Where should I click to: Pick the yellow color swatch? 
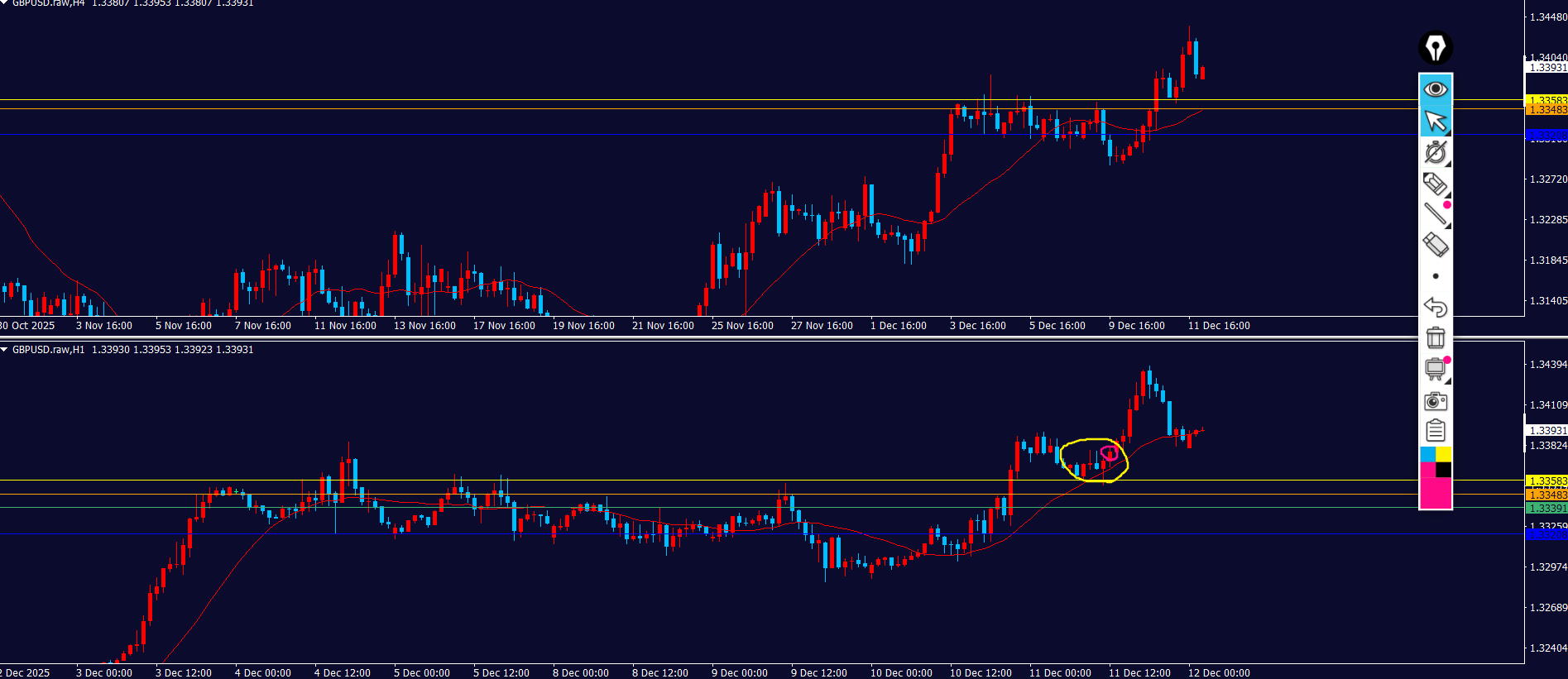1443,454
